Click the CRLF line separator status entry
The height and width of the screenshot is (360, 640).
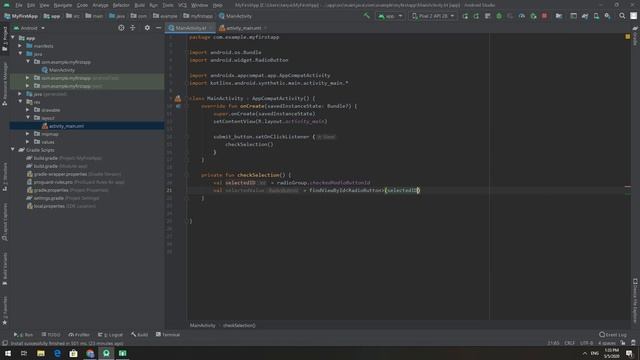click(569, 343)
